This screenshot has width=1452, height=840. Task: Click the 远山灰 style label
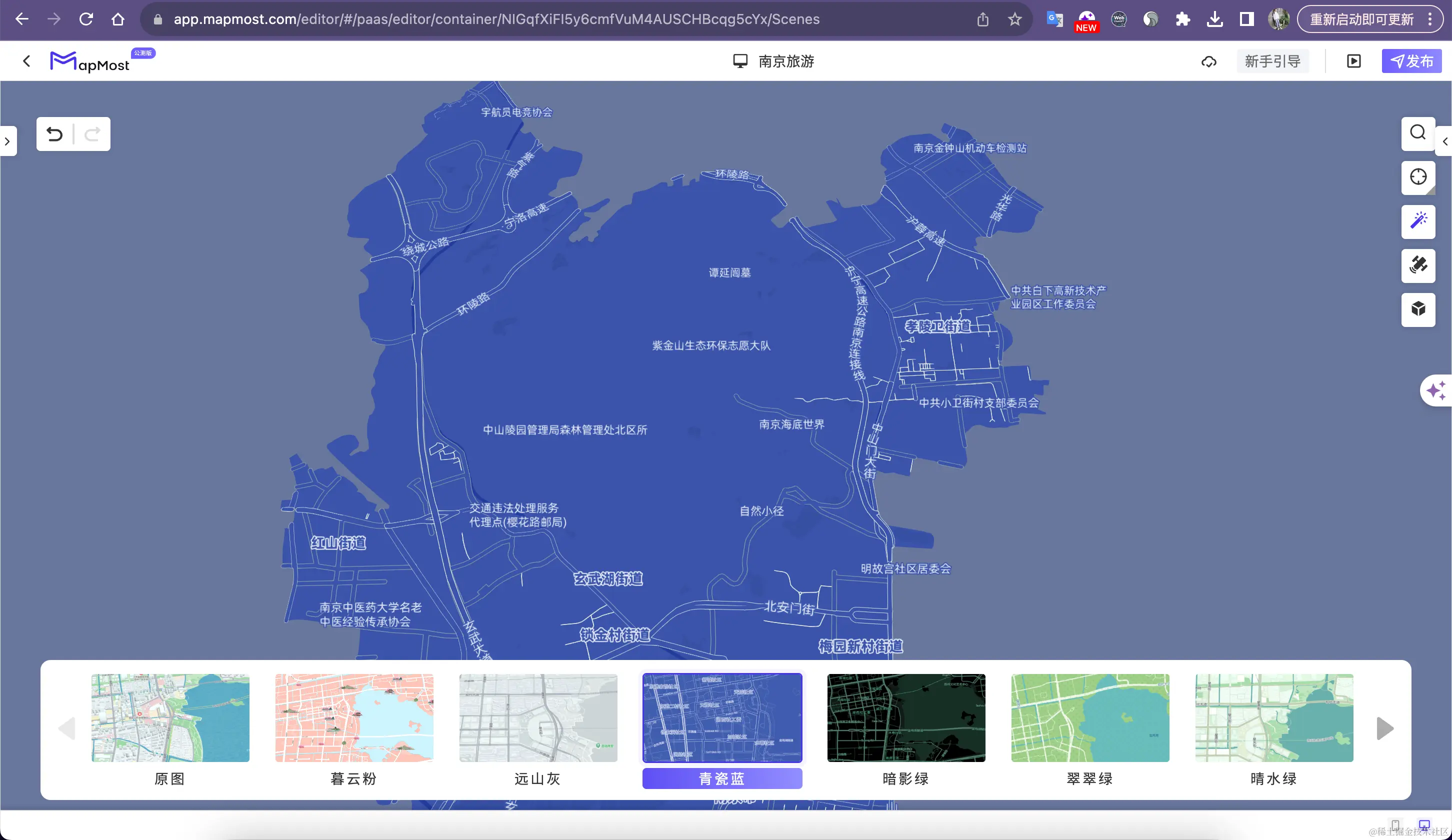(x=538, y=779)
